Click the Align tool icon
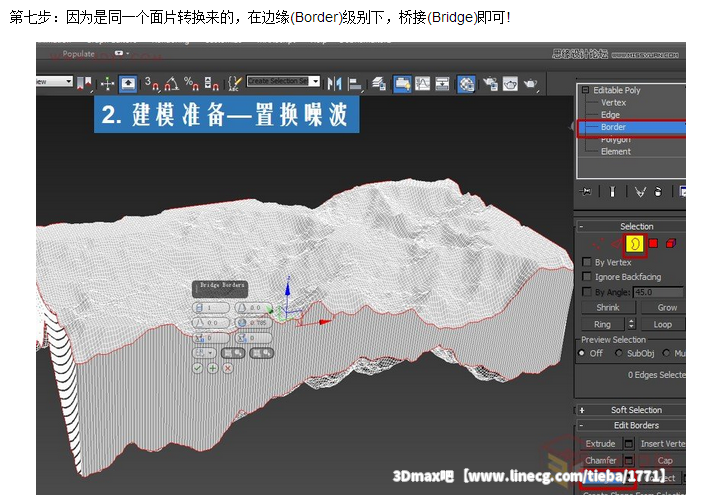Viewport: 705px width, 495px height. pos(355,84)
